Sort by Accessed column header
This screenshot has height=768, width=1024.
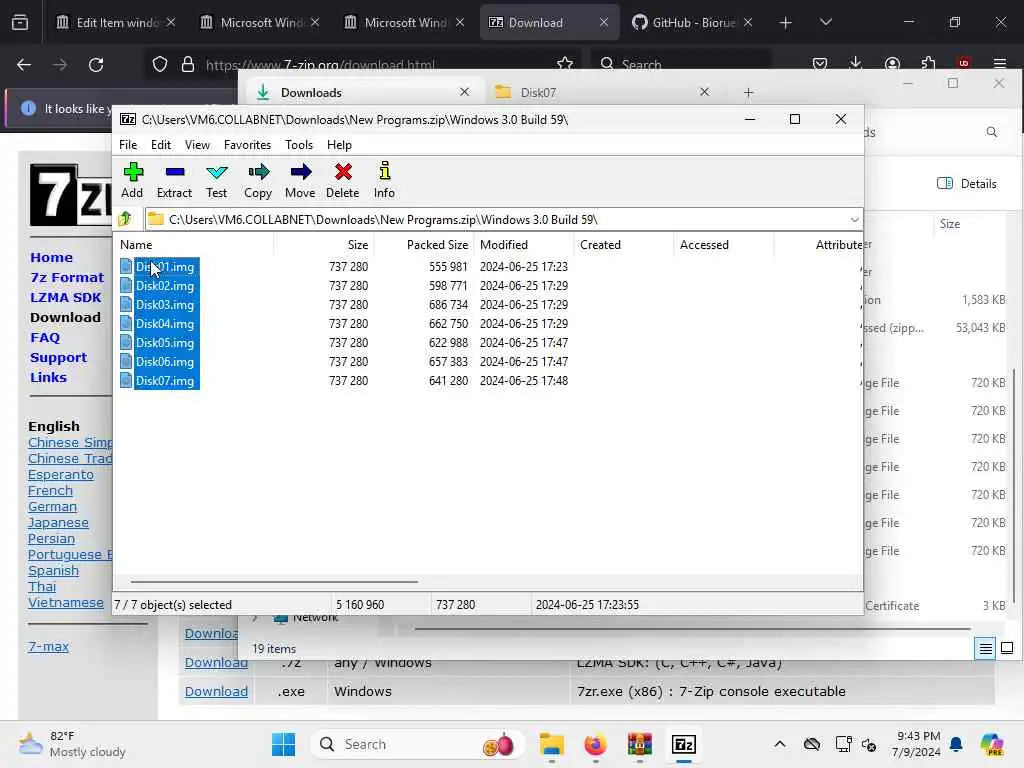tap(724, 245)
